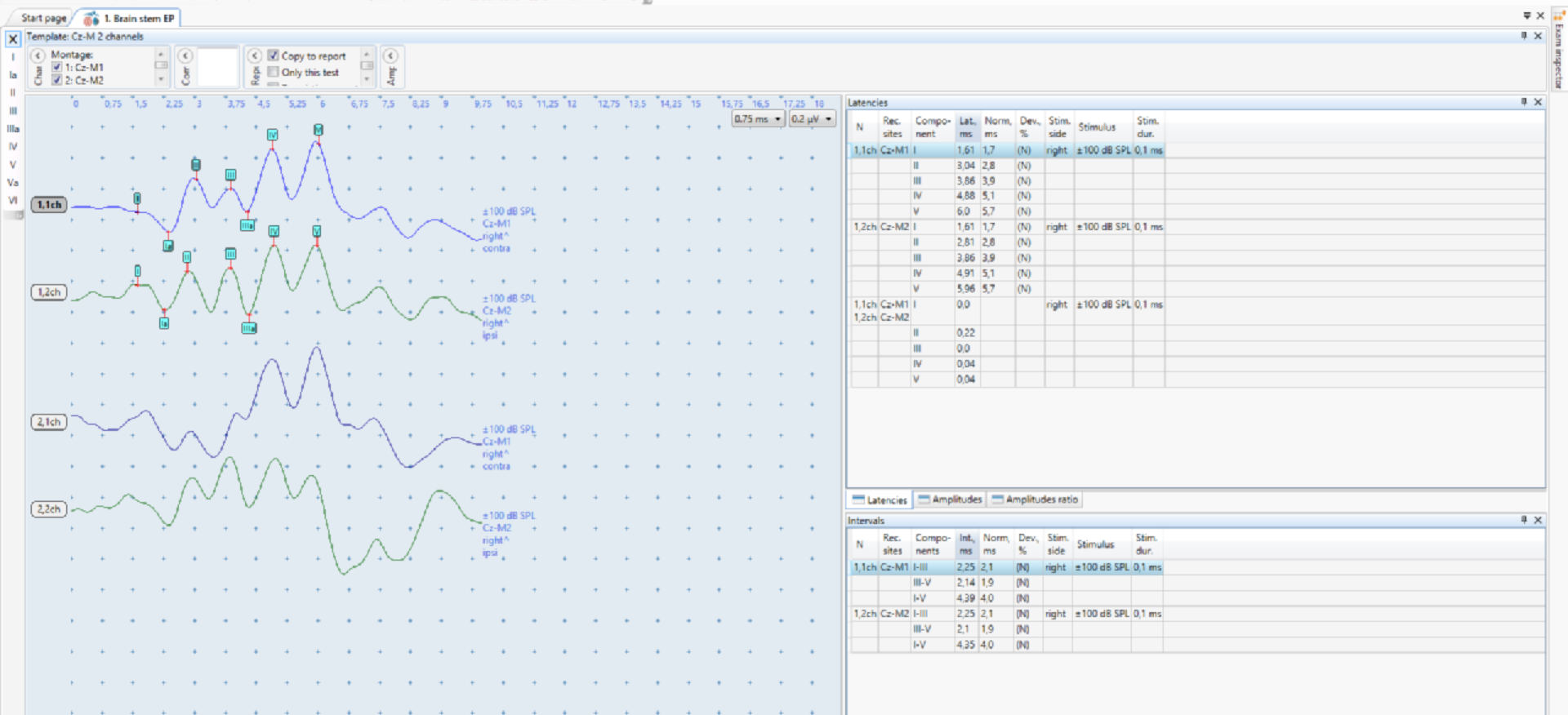Click the Template: Cz-M 2 channels title

coord(84,36)
